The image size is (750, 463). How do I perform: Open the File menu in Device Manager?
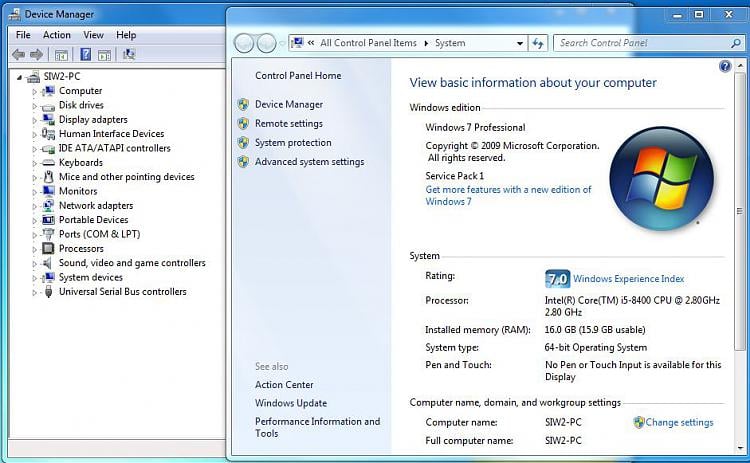23,35
